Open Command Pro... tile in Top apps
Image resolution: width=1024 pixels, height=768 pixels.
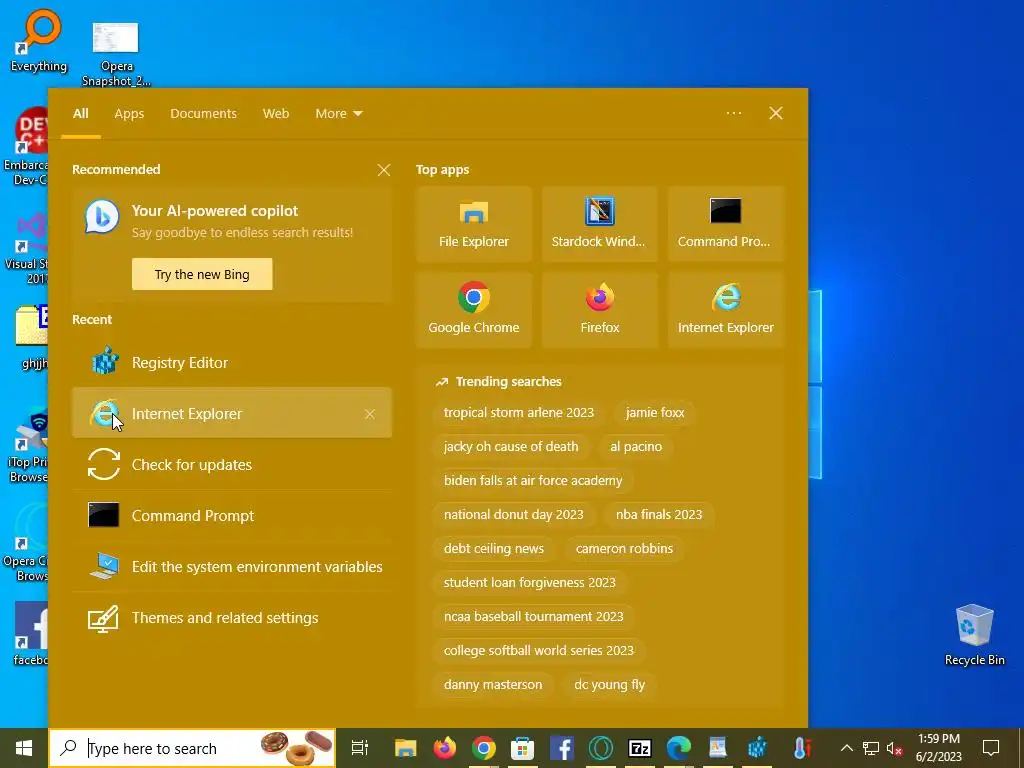click(725, 224)
